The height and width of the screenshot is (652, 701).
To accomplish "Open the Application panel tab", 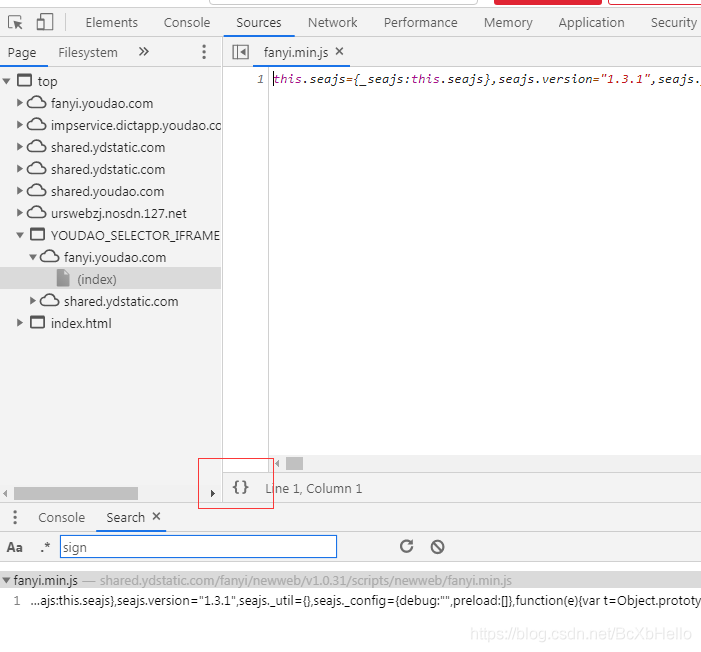I will 591,22.
